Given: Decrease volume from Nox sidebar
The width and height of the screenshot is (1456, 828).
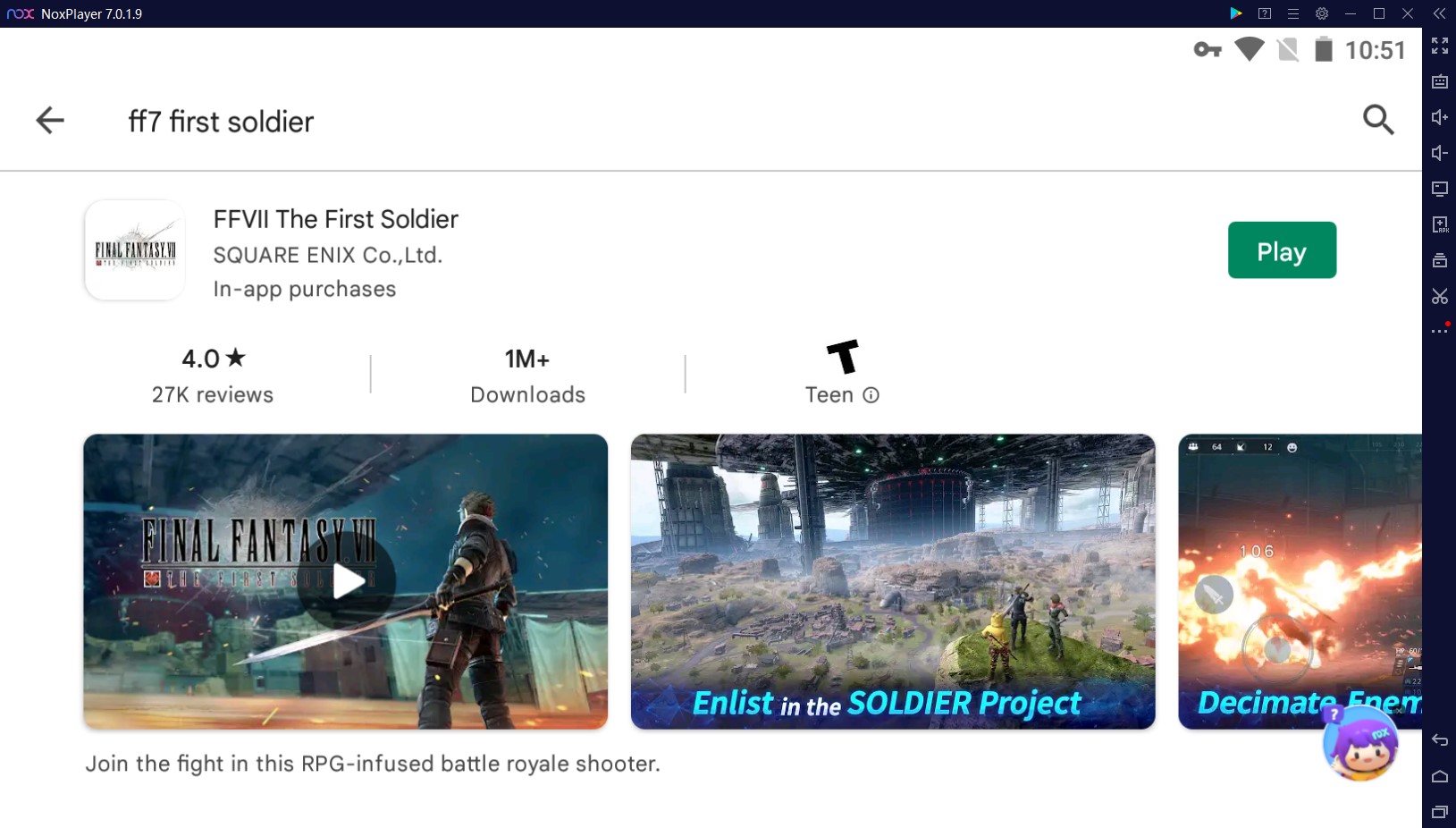Looking at the screenshot, I should tap(1439, 153).
